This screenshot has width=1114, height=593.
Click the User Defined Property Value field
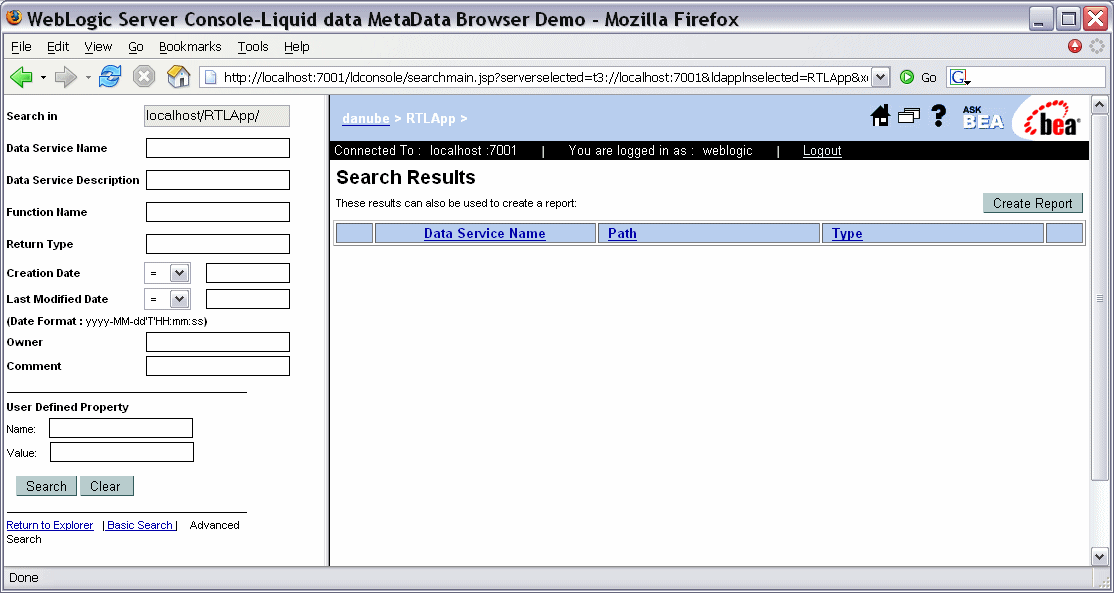pos(121,452)
